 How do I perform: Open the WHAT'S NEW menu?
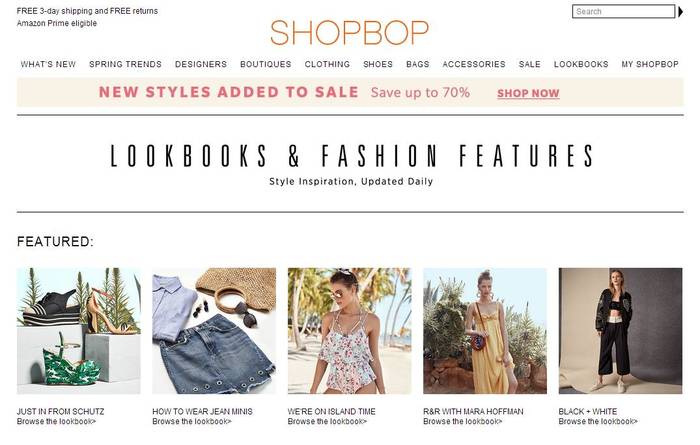point(48,64)
